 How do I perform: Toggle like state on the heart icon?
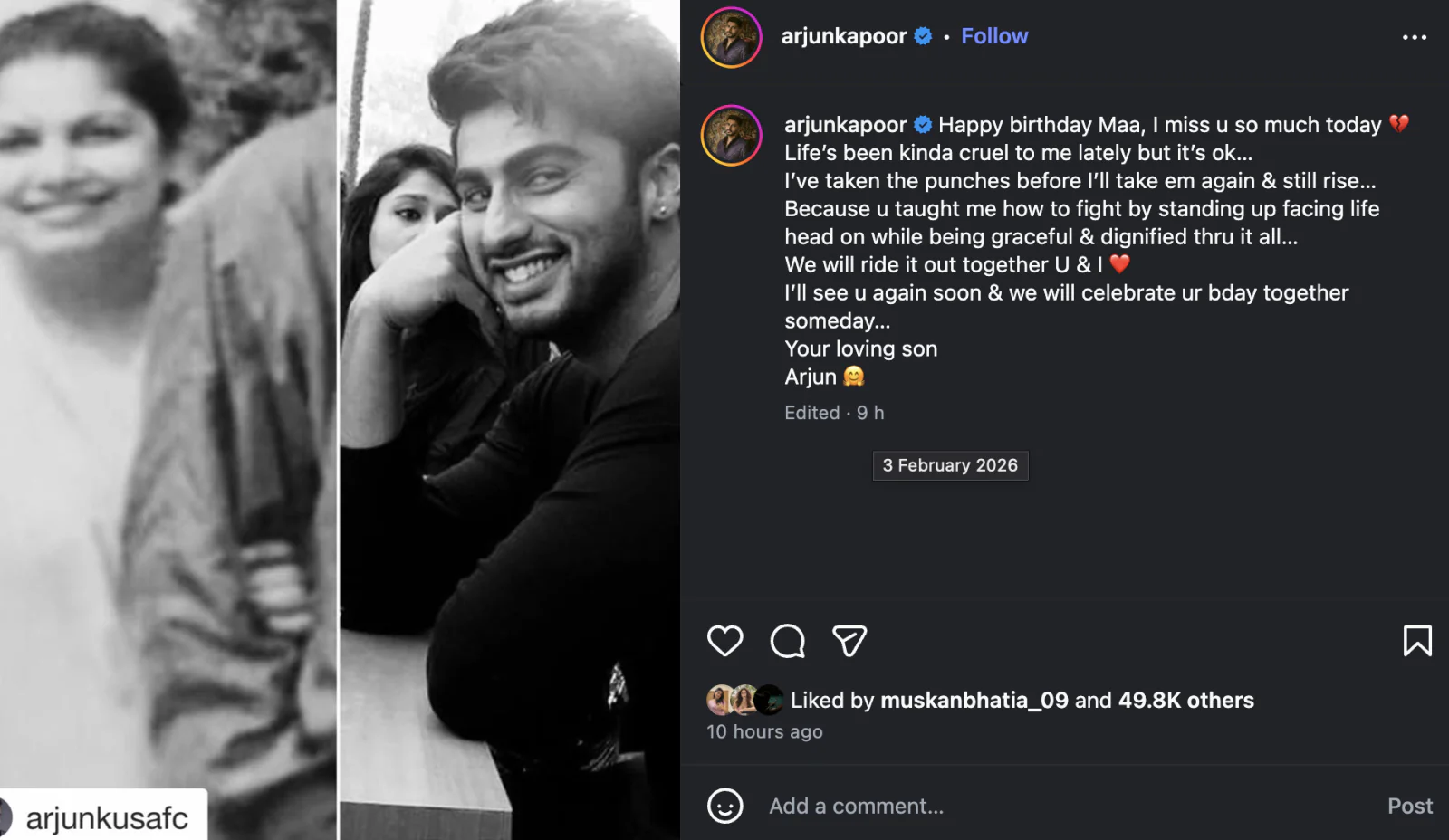(x=724, y=642)
